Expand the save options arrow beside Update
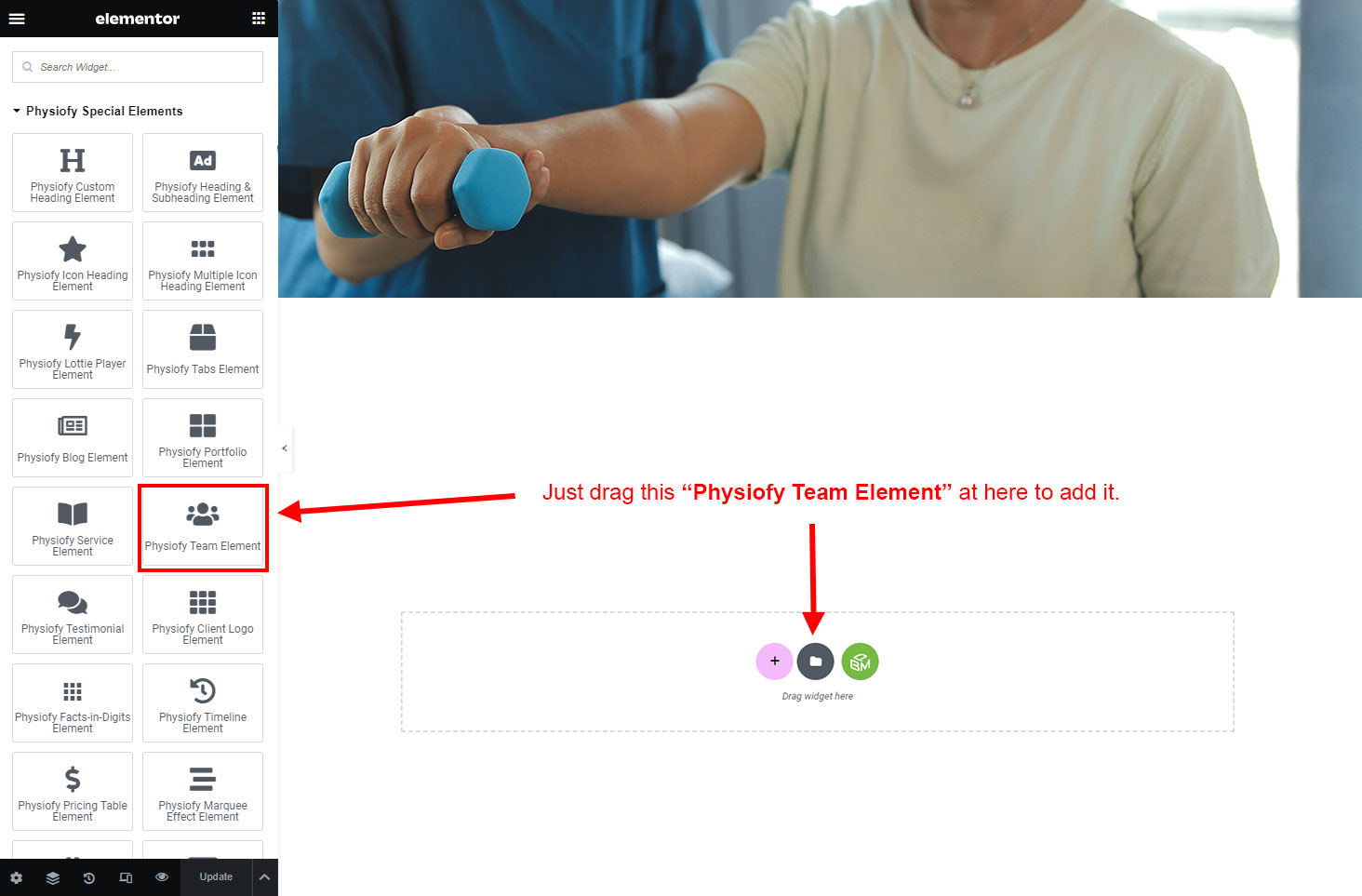1362x896 pixels. (264, 877)
